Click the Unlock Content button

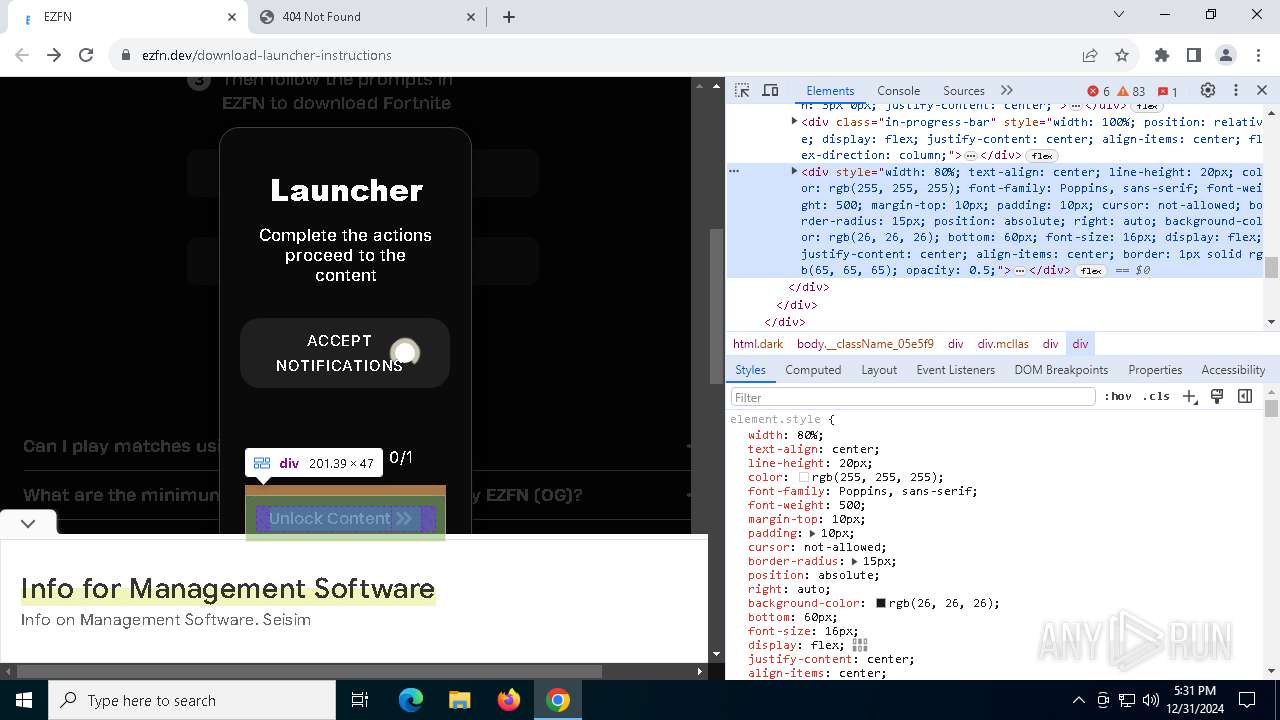(345, 518)
